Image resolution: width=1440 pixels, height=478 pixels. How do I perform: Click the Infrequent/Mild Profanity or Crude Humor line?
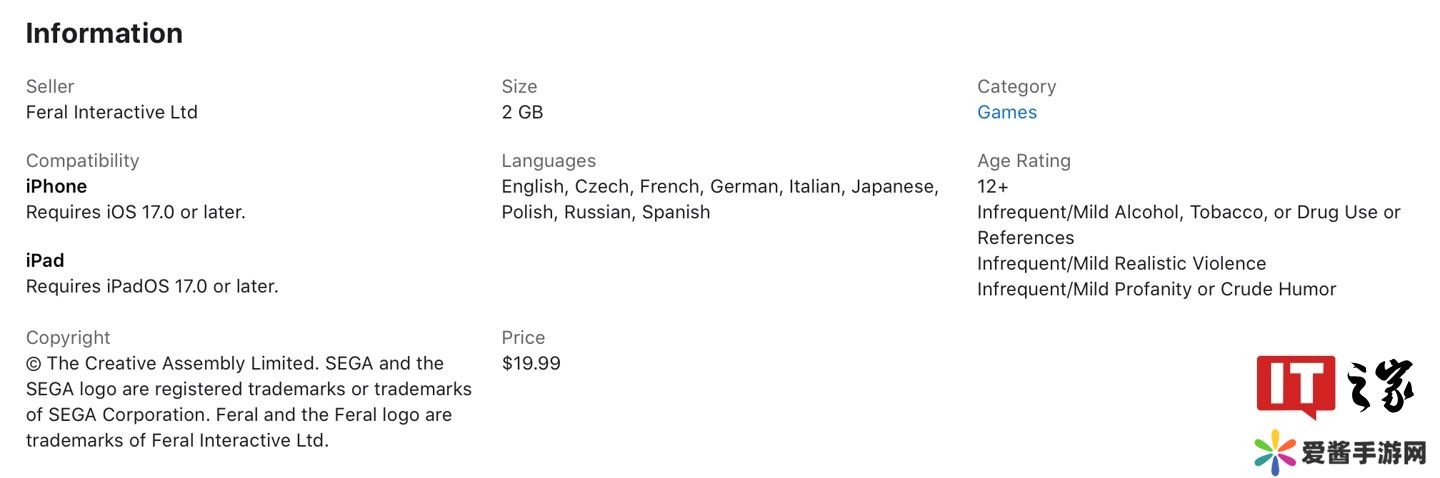[x=1156, y=289]
